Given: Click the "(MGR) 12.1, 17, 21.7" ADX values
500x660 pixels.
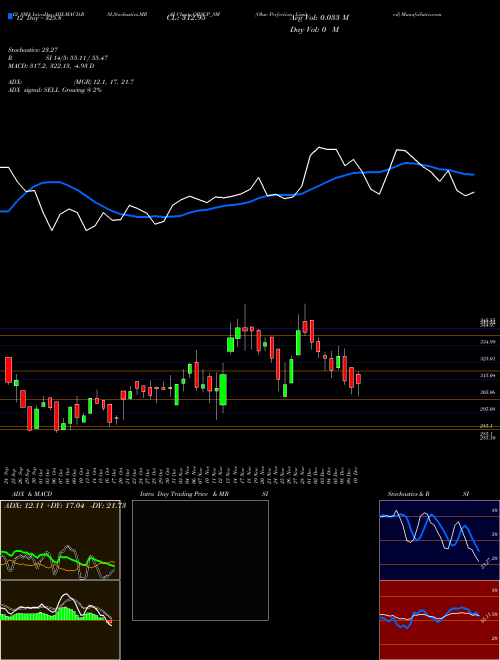Looking at the screenshot, I should click(x=104, y=82).
